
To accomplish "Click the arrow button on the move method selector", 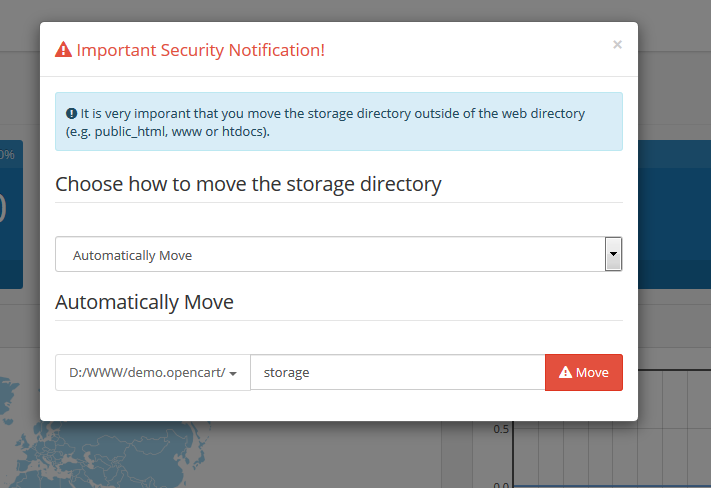I will tap(613, 254).
